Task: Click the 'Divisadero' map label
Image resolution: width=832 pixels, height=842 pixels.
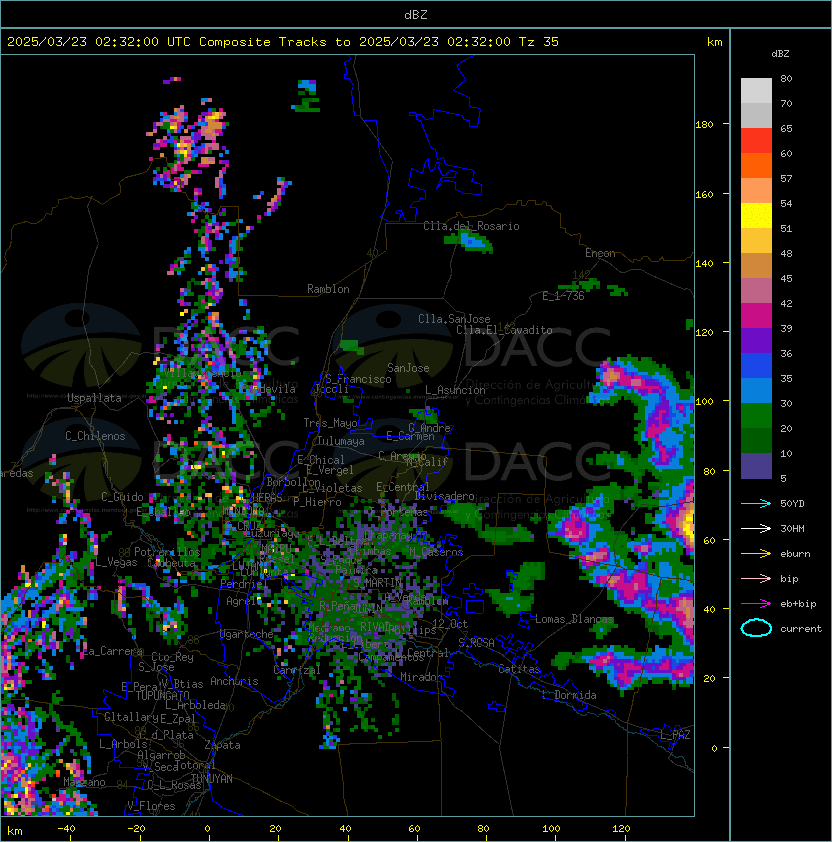Action: click(x=445, y=496)
